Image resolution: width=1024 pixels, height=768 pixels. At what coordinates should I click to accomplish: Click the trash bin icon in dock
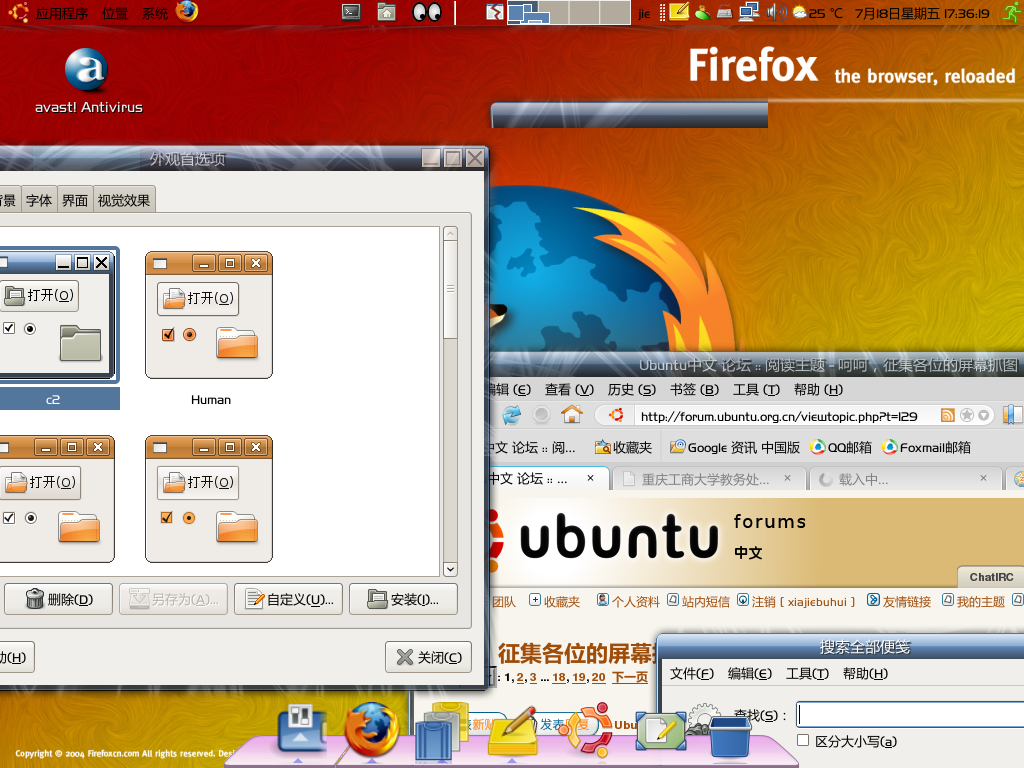pos(729,737)
